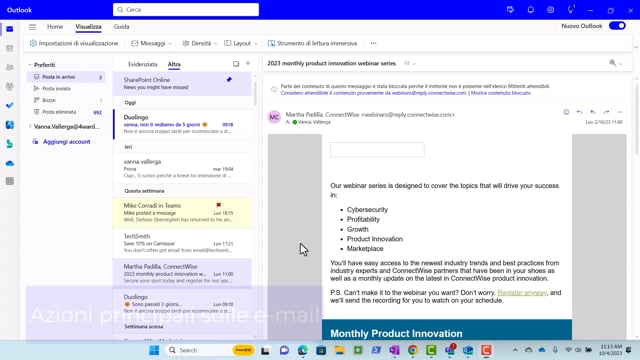Trust content from webinars@reply.connectwise.com link

[373, 93]
